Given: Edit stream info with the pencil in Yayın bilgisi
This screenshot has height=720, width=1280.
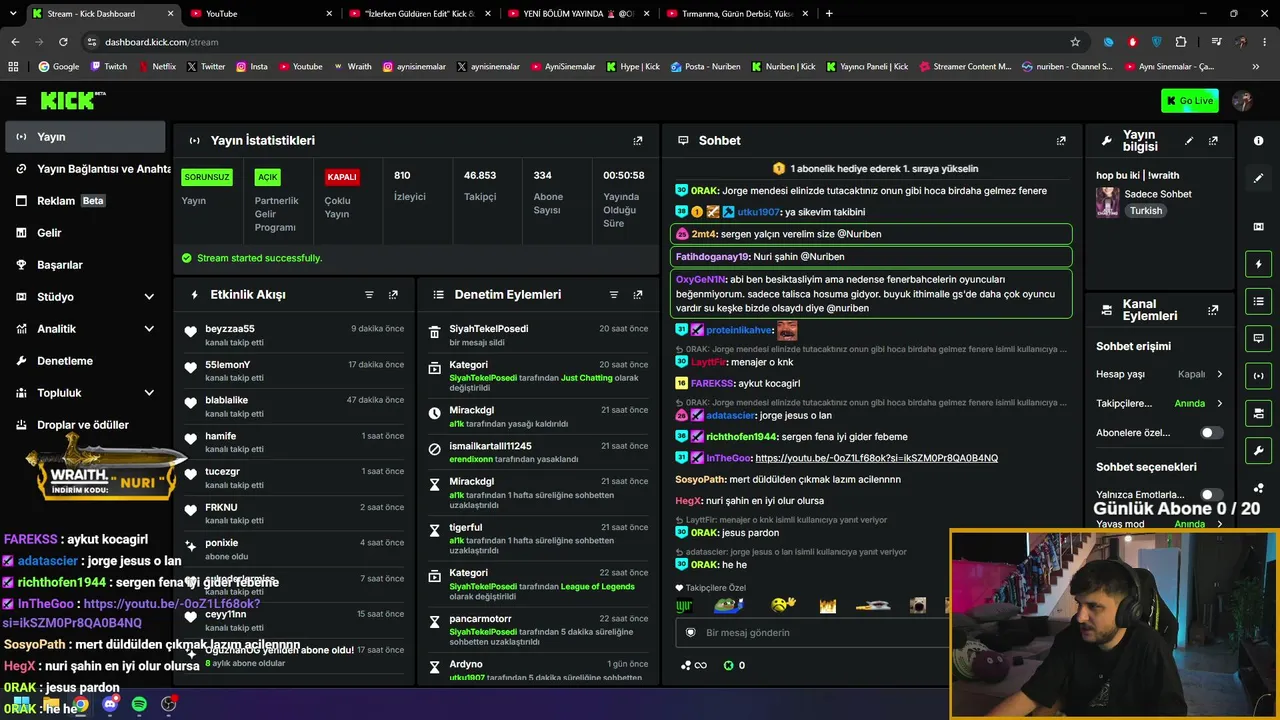Looking at the screenshot, I should (x=1189, y=141).
